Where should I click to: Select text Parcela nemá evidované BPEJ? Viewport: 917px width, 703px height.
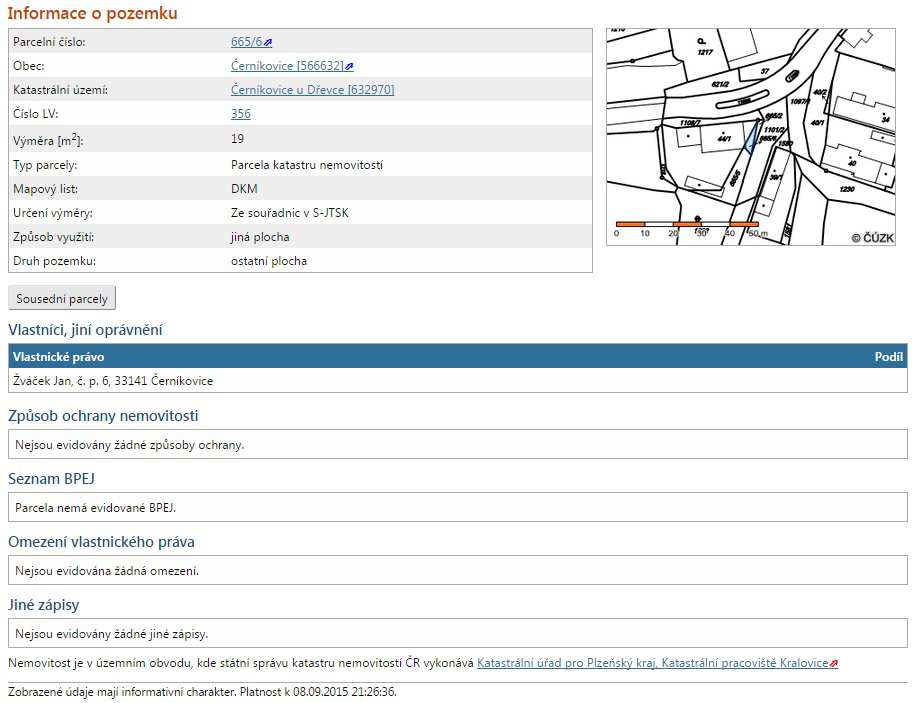click(x=95, y=508)
